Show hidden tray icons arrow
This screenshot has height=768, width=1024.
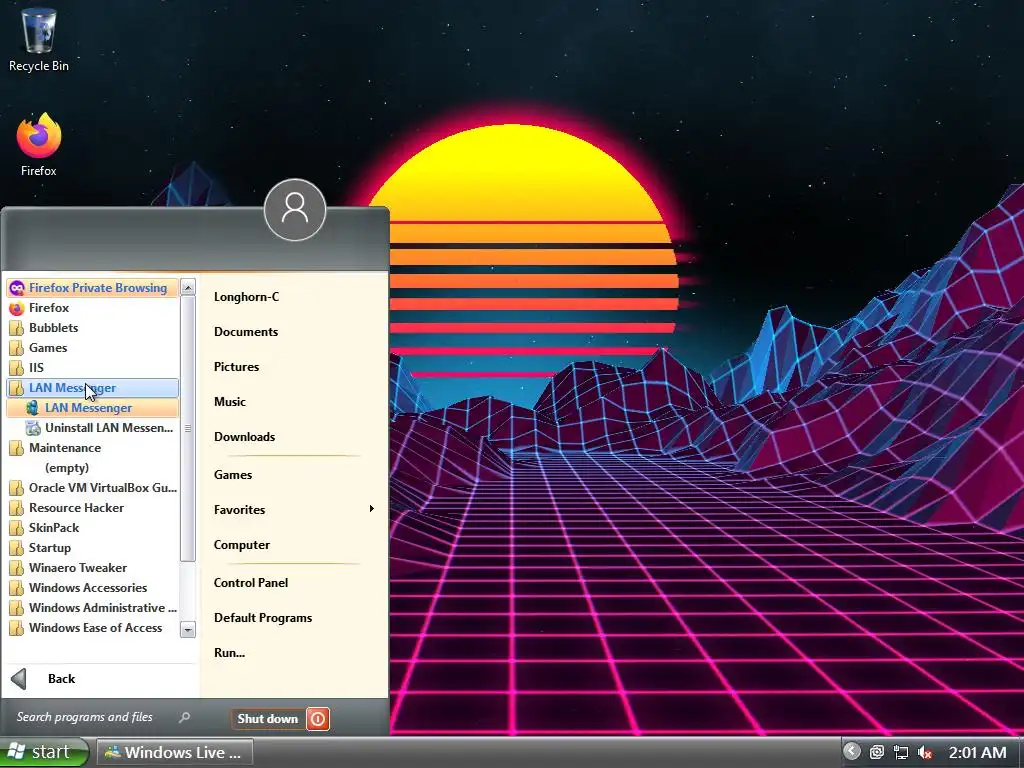click(852, 751)
